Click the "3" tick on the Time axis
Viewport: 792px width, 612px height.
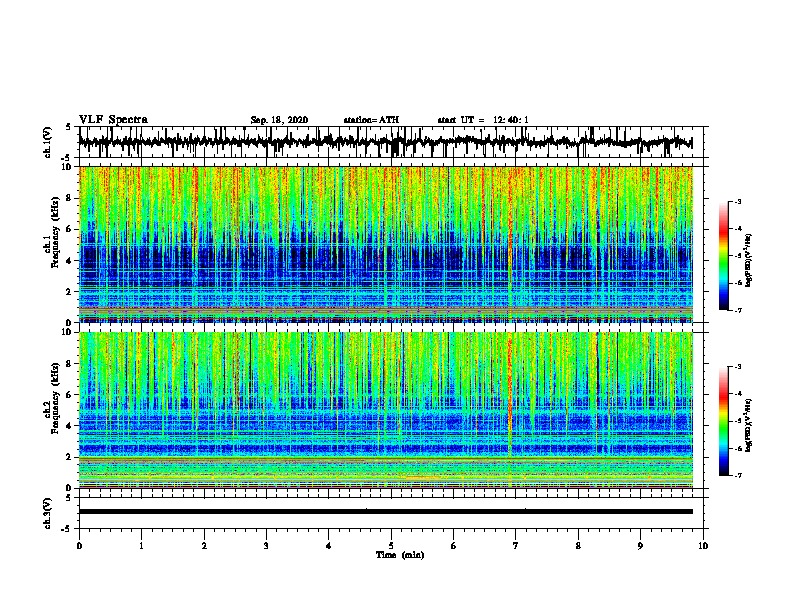click(266, 546)
